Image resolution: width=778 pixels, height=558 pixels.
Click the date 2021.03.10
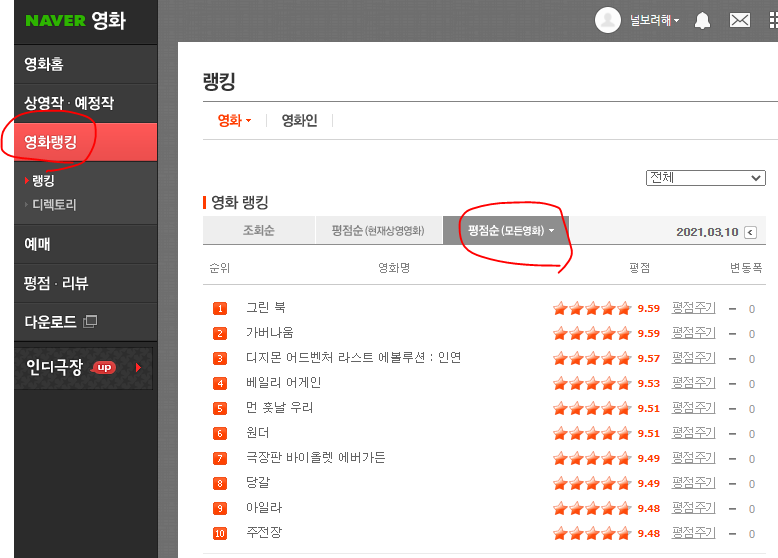click(x=707, y=232)
